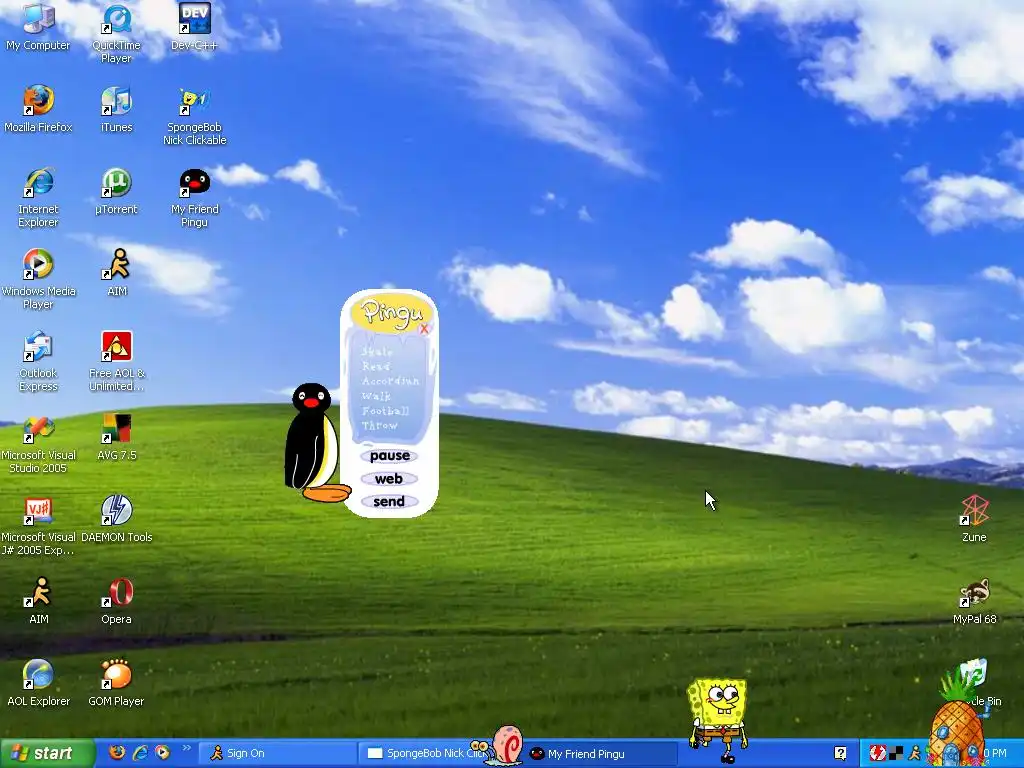
Task: Open iTunes desktop shortcut
Action: 116,109
